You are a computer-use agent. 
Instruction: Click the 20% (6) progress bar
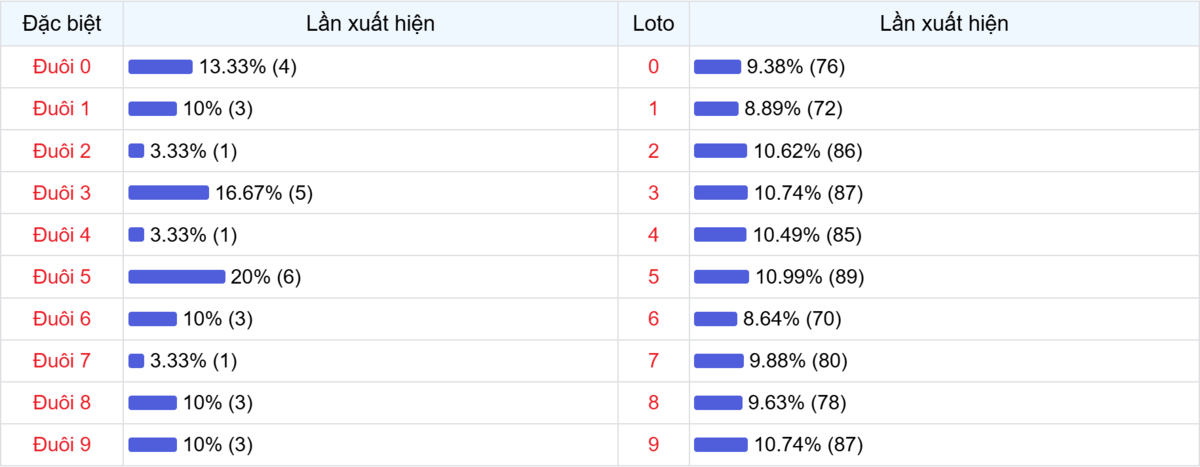pos(177,277)
